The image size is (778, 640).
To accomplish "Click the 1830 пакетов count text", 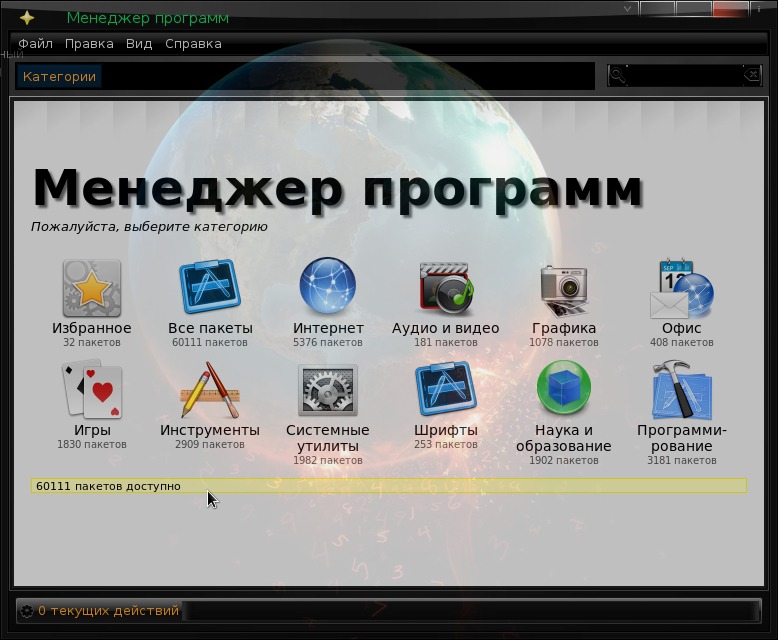I will pos(92,445).
